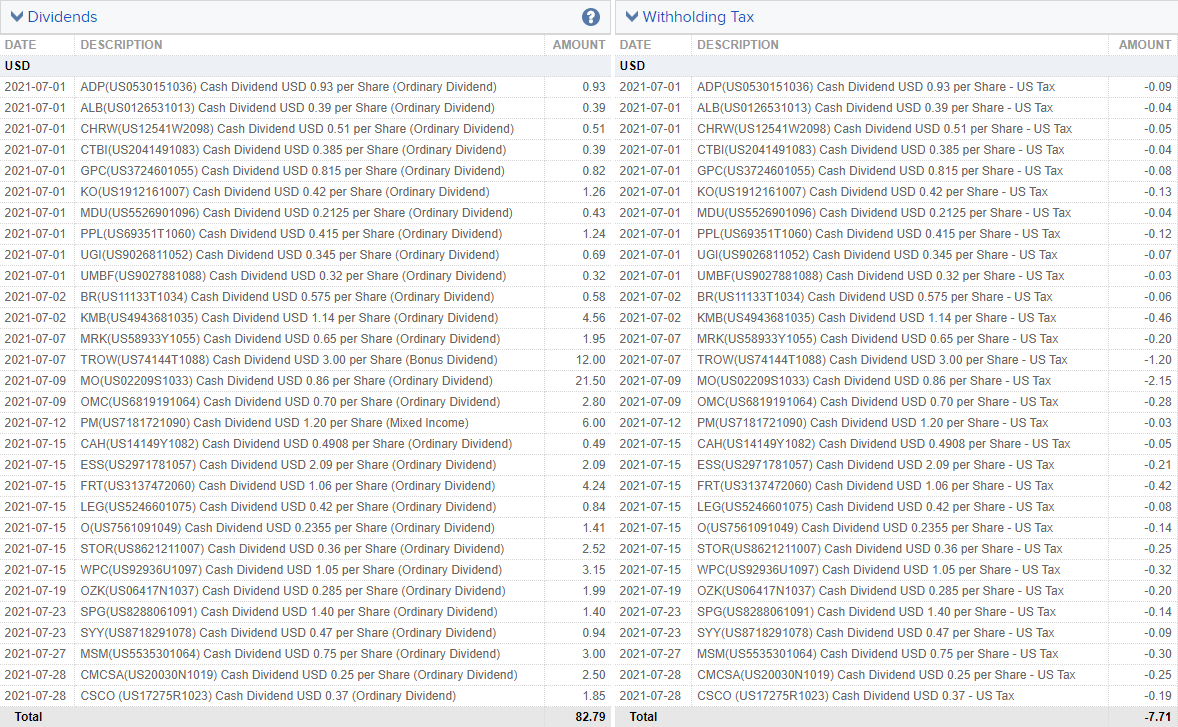Select the KO Ordinary Dividend description
The height and width of the screenshot is (727, 1178).
(285, 192)
